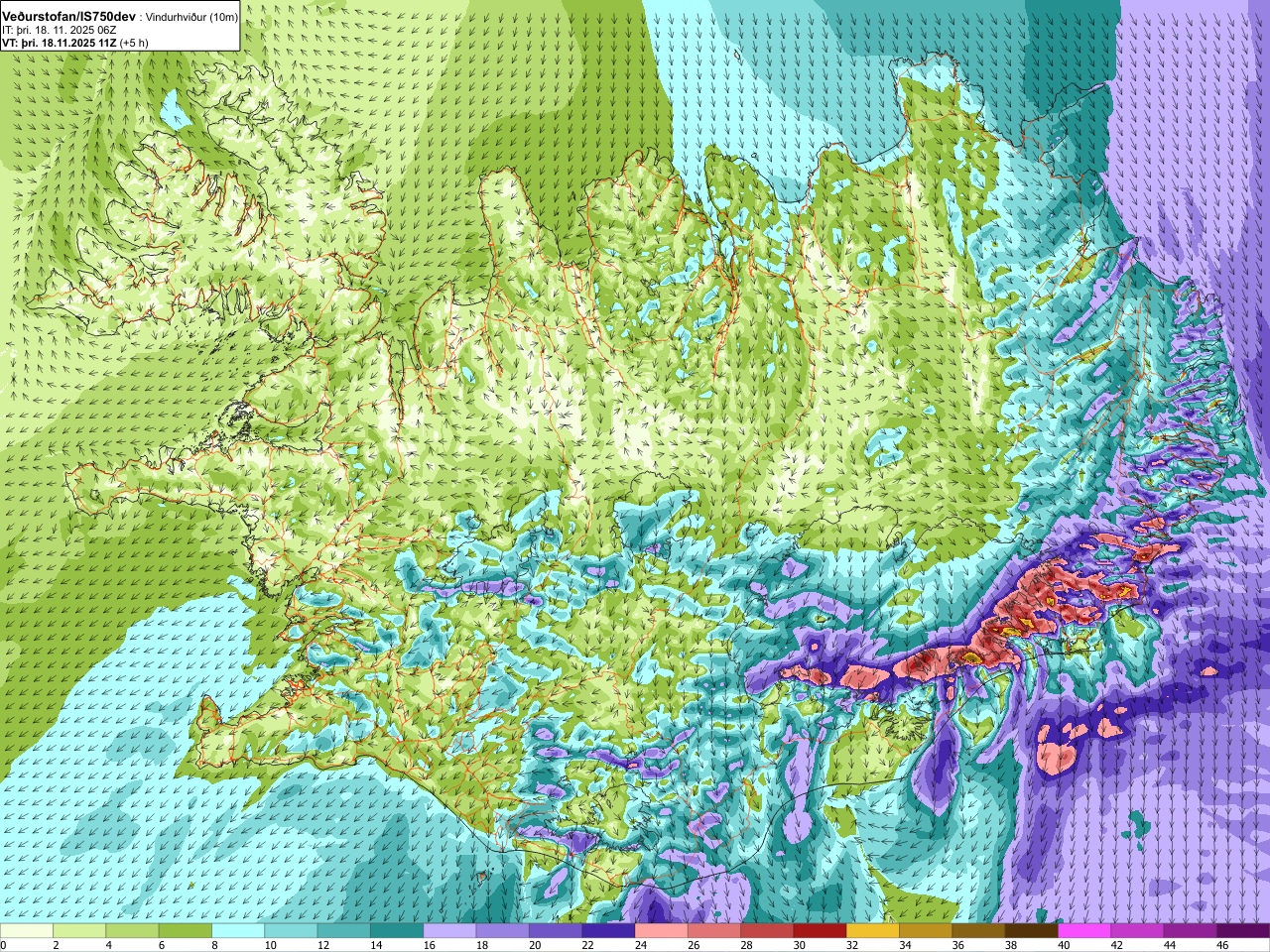Image resolution: width=1270 pixels, height=952 pixels.
Task: Pick the orchid purple 42–44 legend swatch
Action: 1138,931
